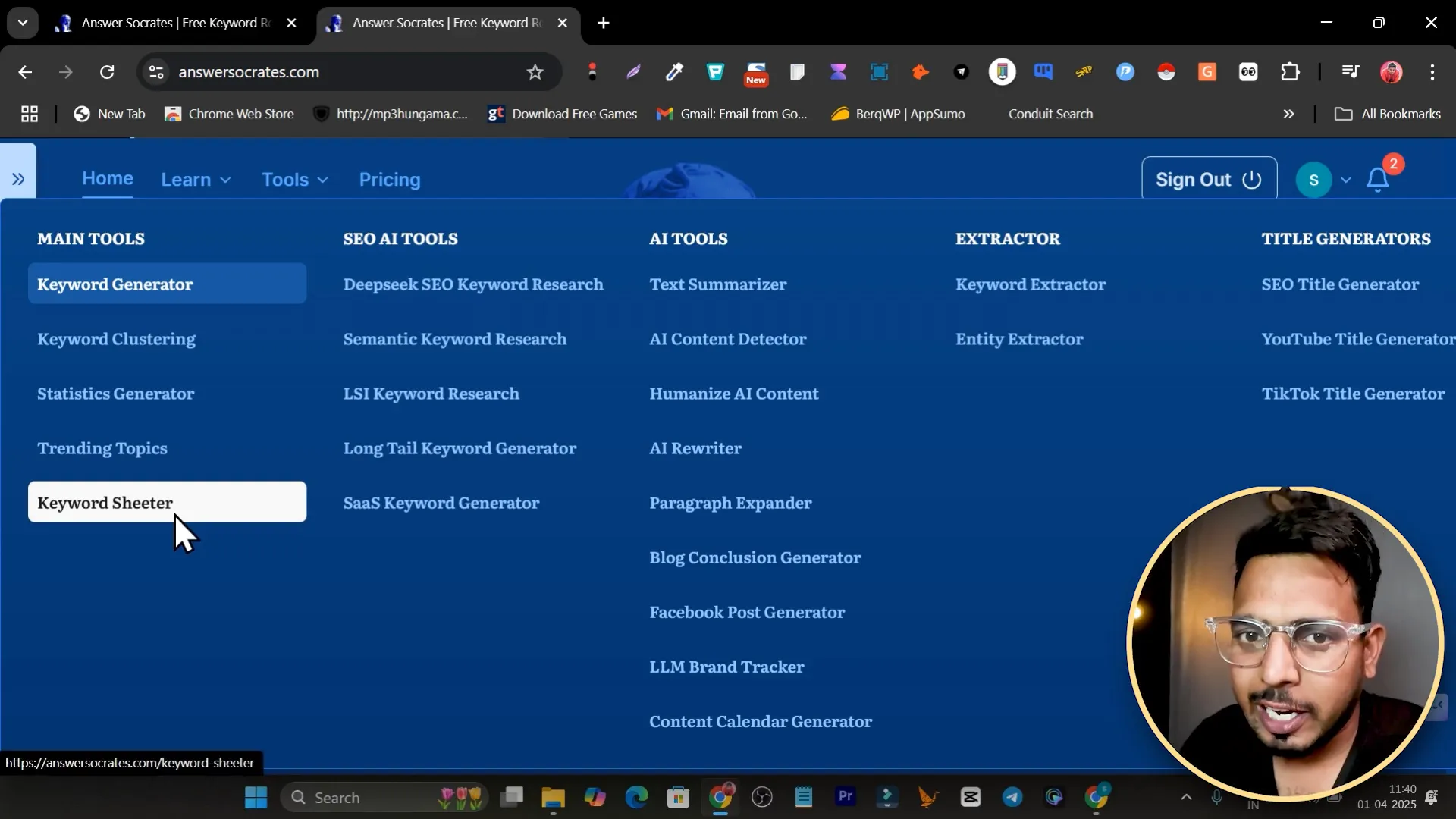Reload the page
This screenshot has width=1456, height=819.
(107, 72)
